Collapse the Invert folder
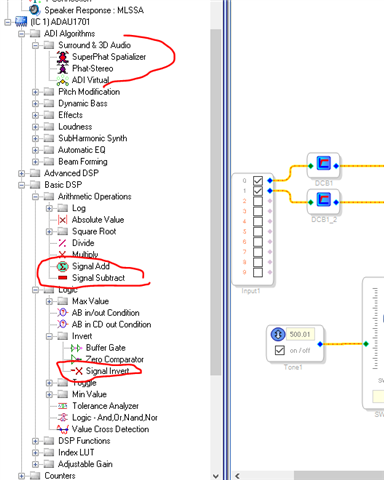Screen dimensions: 384x480 [x=49, y=336]
